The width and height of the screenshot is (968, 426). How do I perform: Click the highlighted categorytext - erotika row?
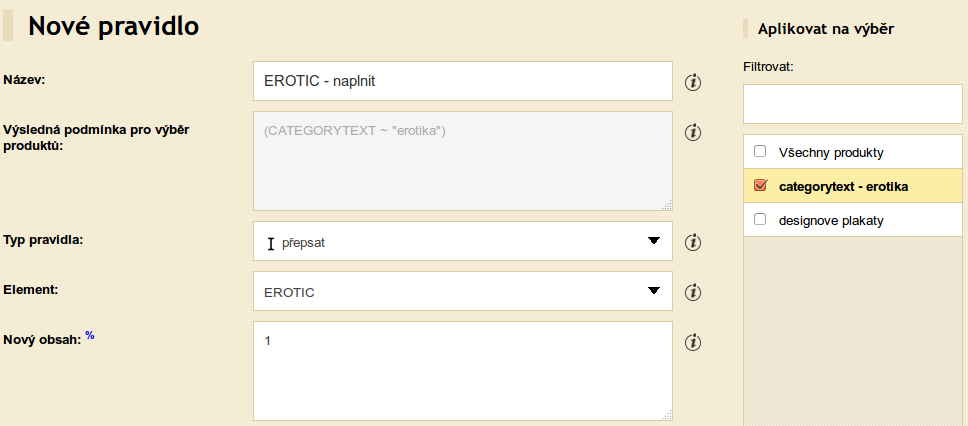853,186
